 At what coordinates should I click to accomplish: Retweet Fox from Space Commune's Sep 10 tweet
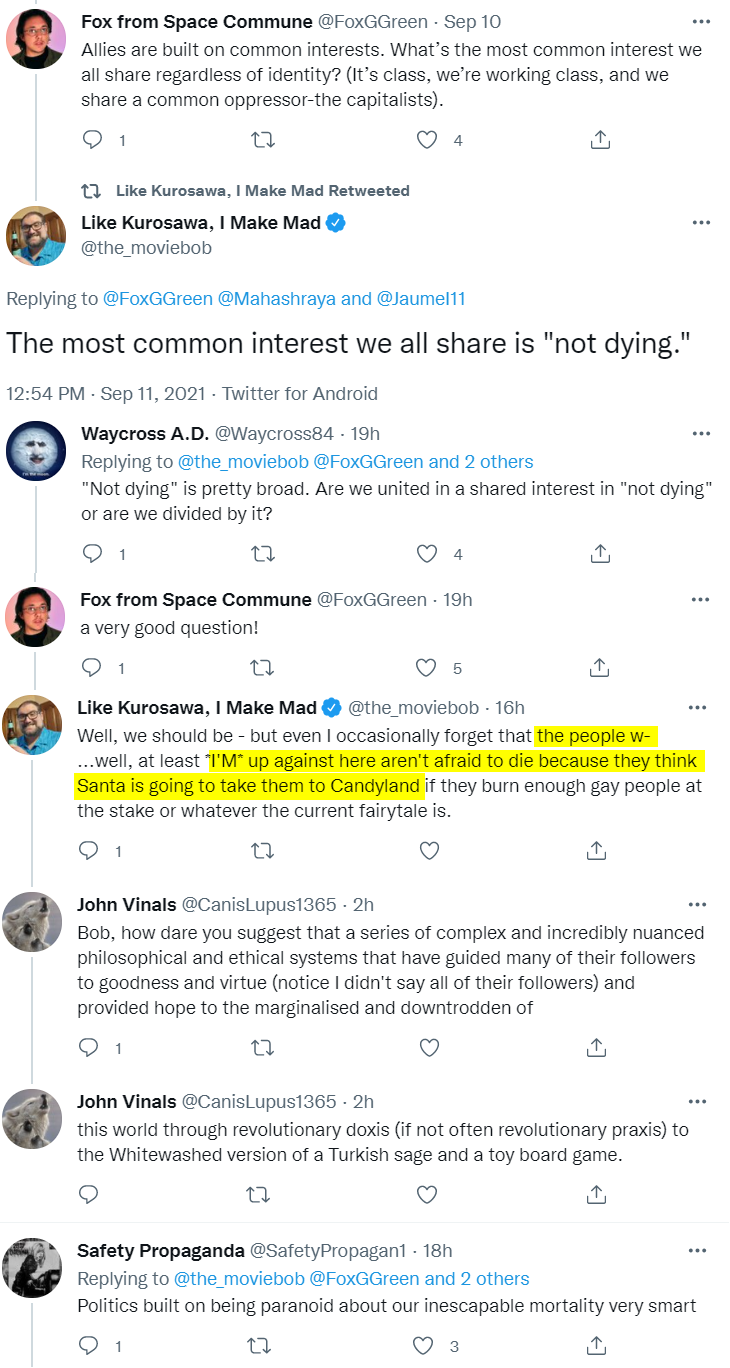coord(262,140)
